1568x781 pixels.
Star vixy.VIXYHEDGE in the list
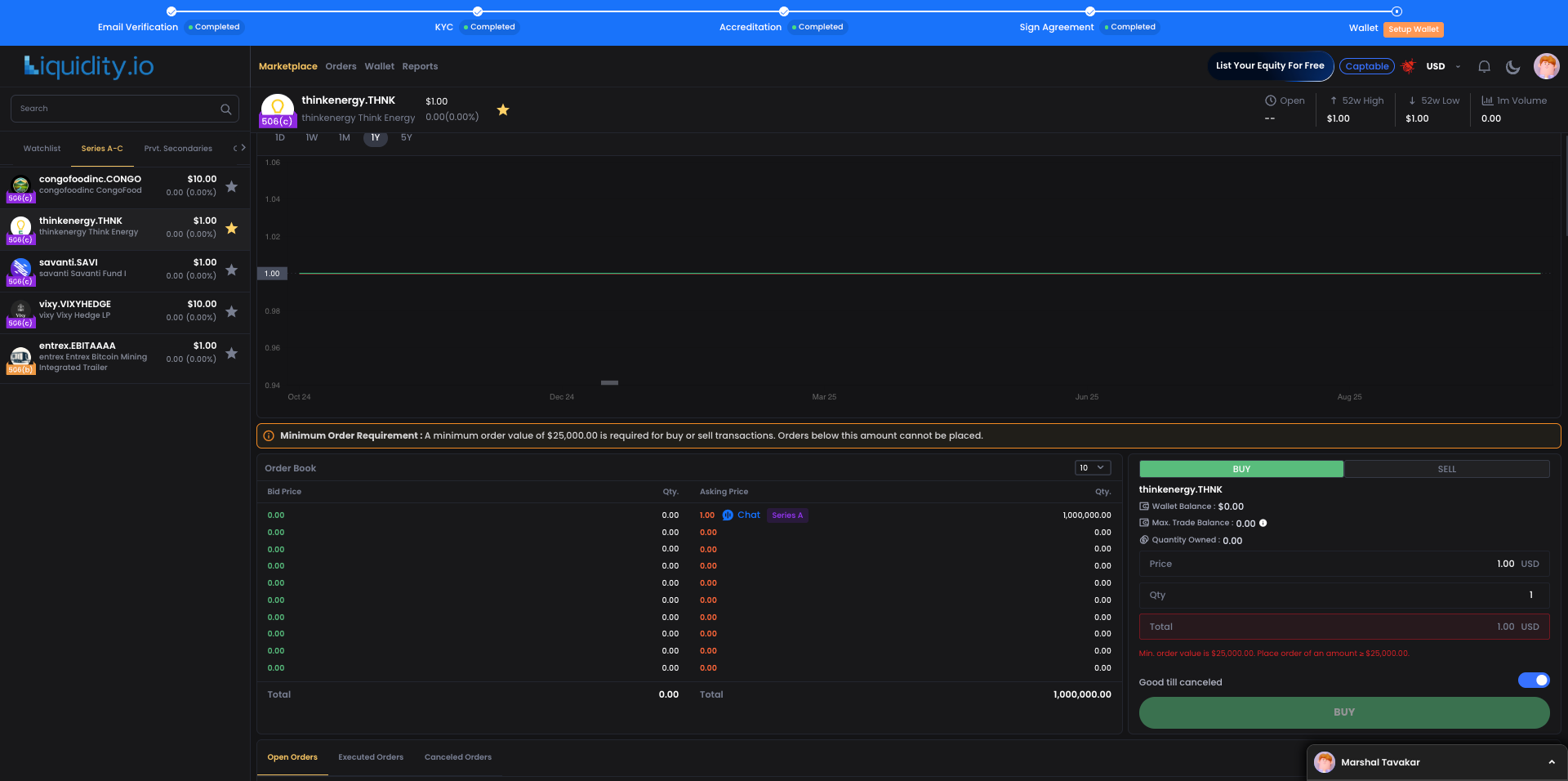pos(232,311)
